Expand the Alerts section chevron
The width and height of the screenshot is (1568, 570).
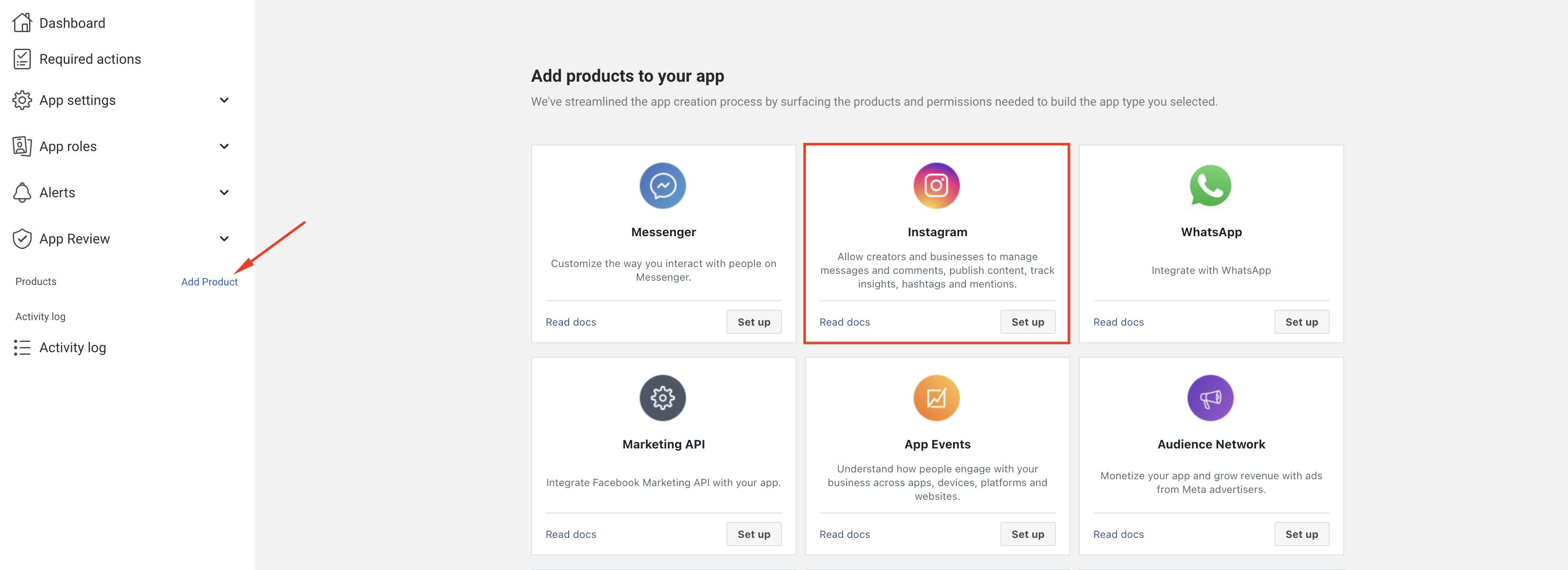pyautogui.click(x=224, y=193)
